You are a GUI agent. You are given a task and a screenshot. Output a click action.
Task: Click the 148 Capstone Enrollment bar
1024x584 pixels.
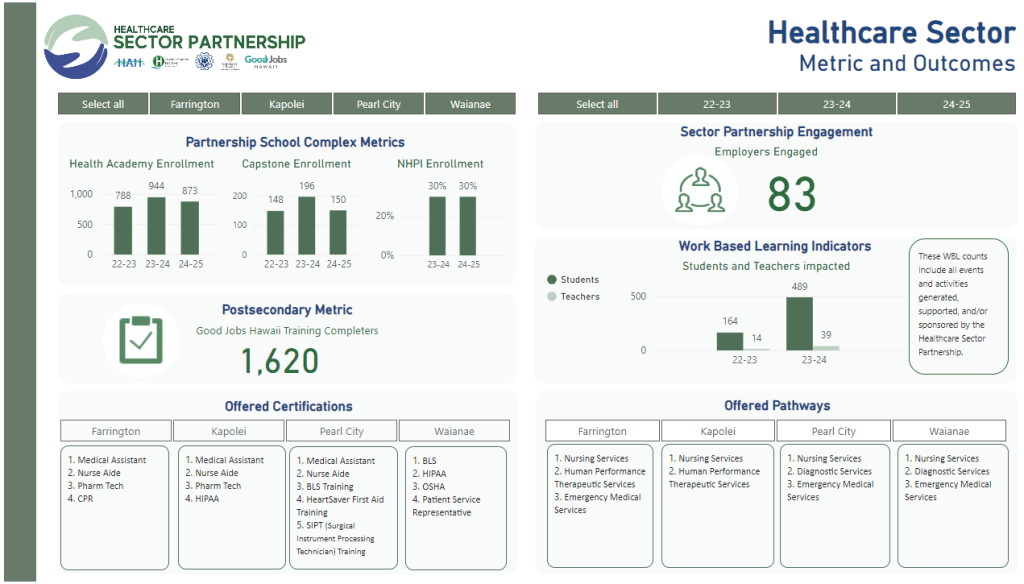(x=276, y=233)
